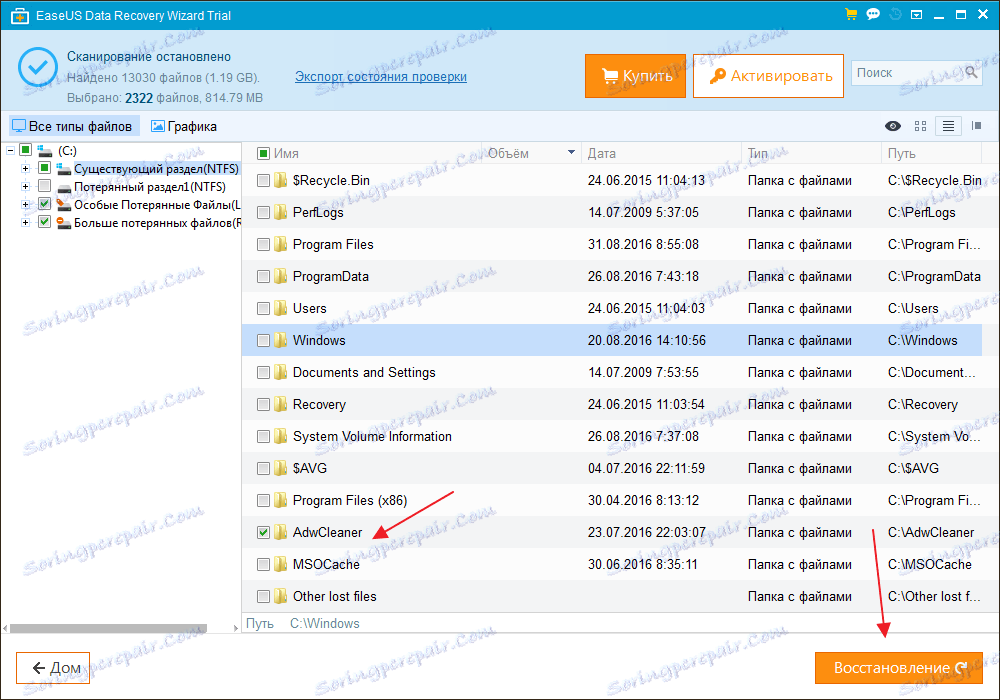Sort by the Имя column header

tap(286, 154)
